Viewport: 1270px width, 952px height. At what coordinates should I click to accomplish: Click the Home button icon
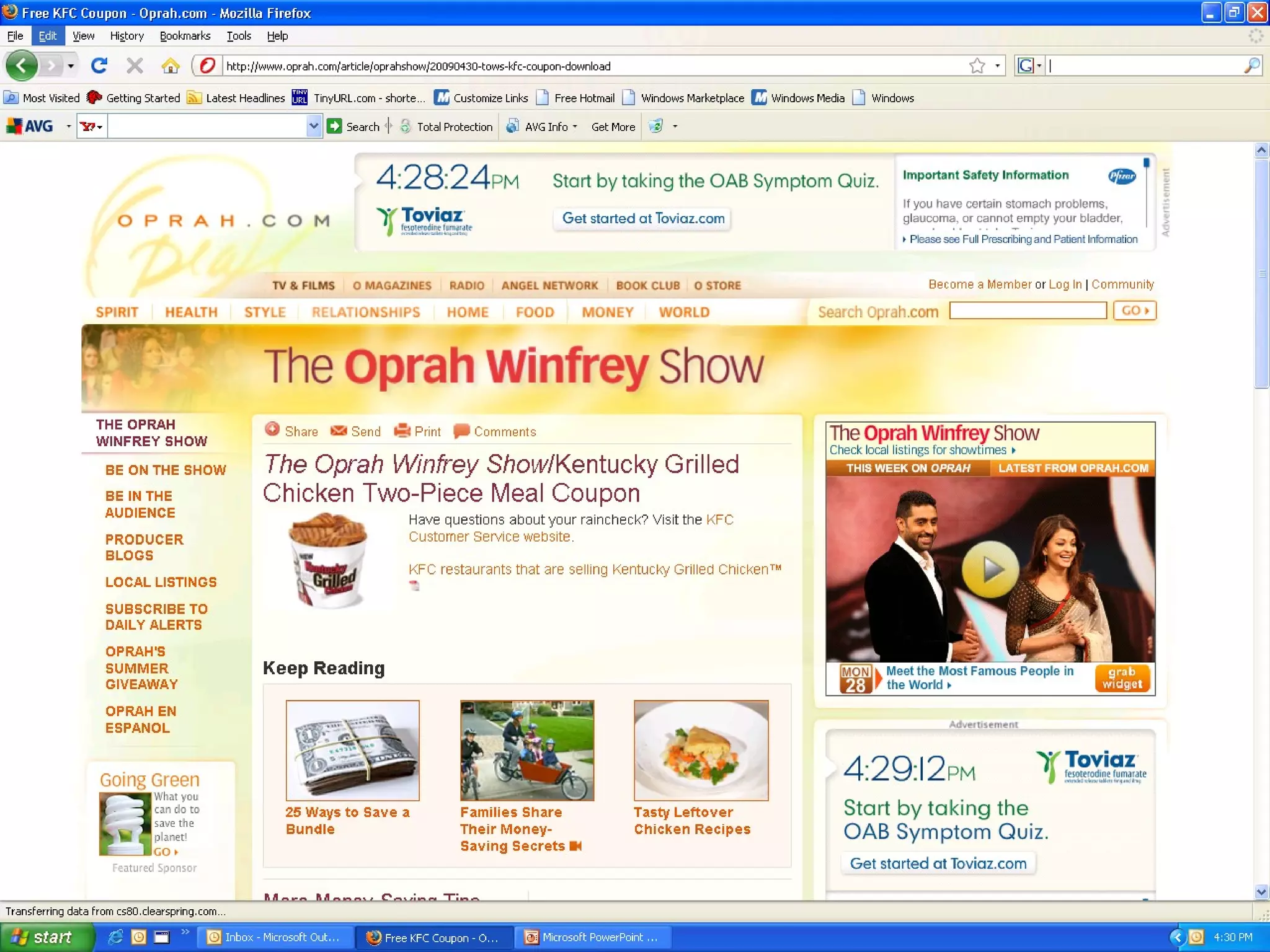coord(171,65)
